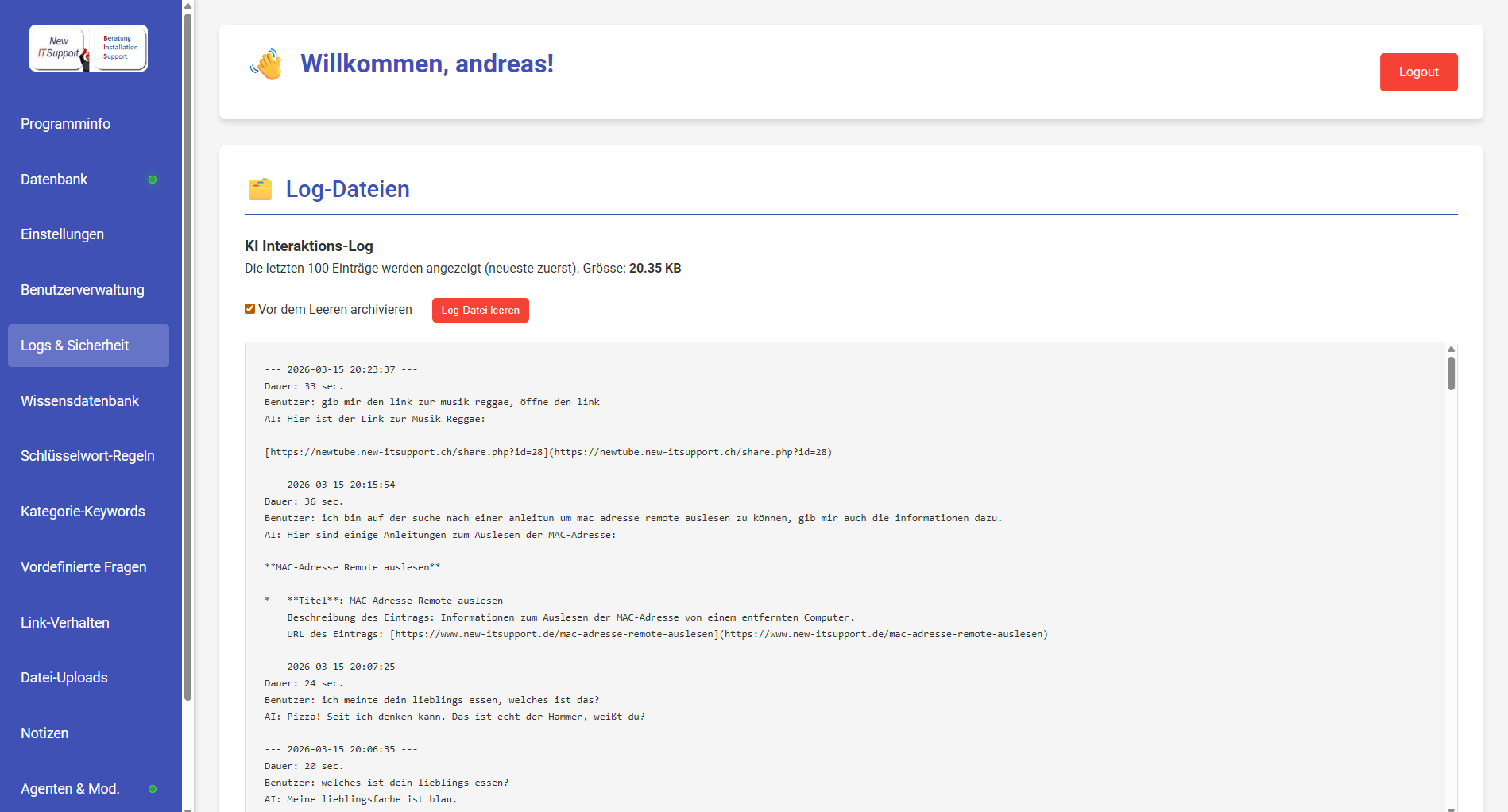Screen dimensions: 1508x812
Task: Open the Datei-Uploads section
Action: click(x=64, y=678)
